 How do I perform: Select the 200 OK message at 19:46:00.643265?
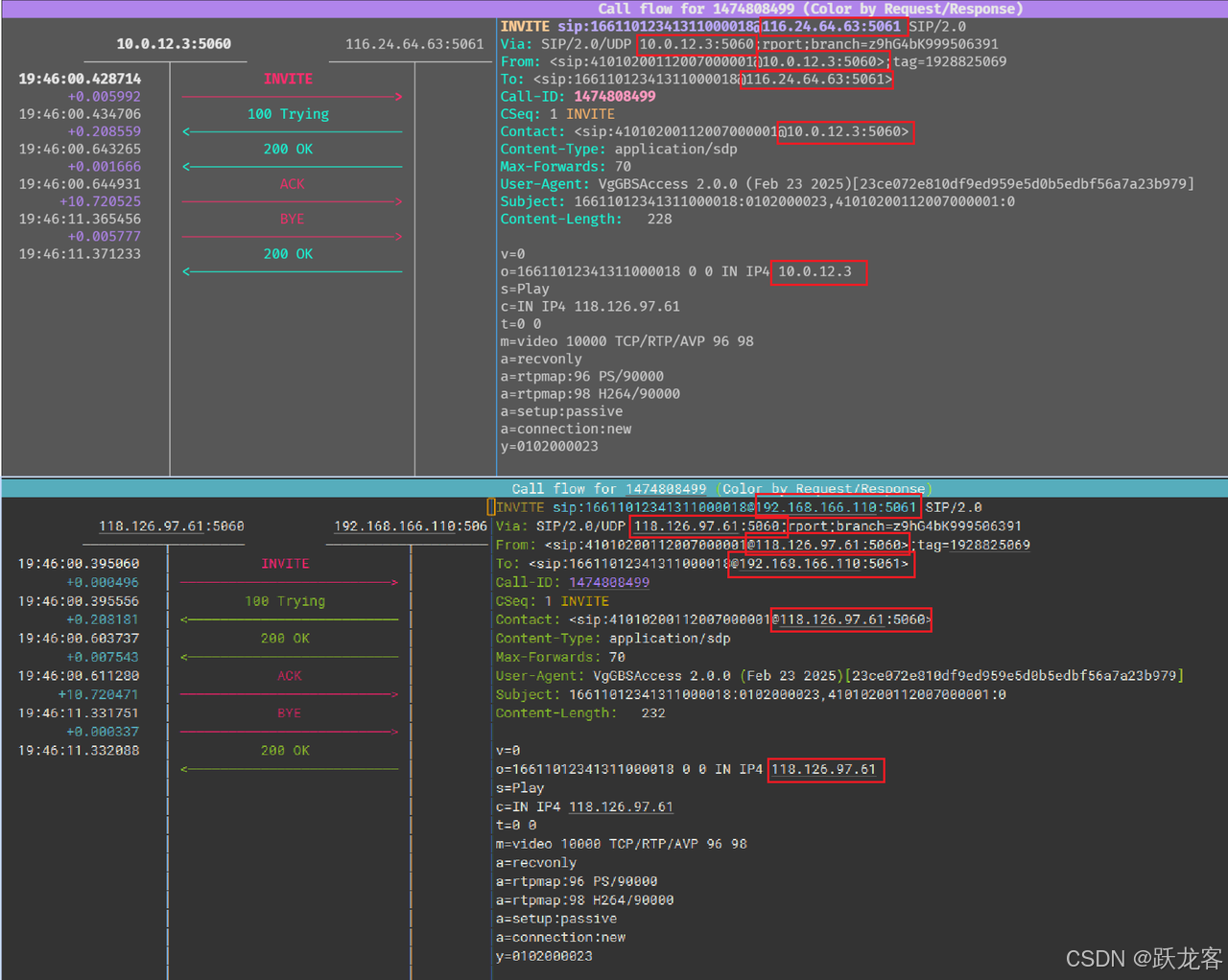(x=288, y=149)
